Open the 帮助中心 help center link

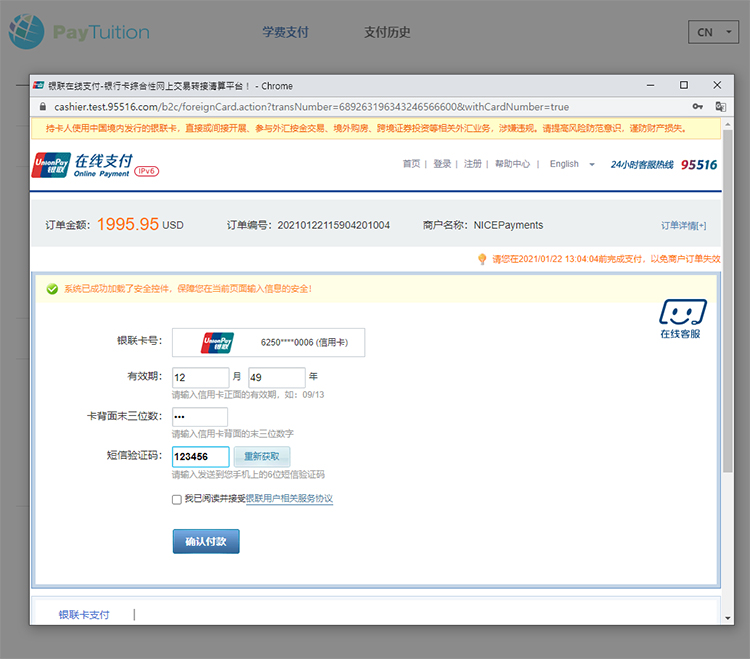[512, 164]
